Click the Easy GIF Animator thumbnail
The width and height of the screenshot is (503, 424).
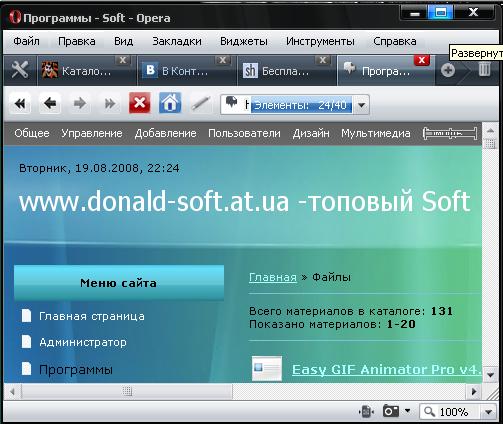(267, 368)
